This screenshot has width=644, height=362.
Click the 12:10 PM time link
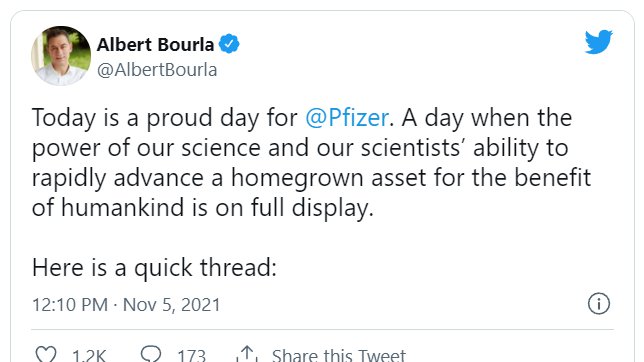pos(70,305)
